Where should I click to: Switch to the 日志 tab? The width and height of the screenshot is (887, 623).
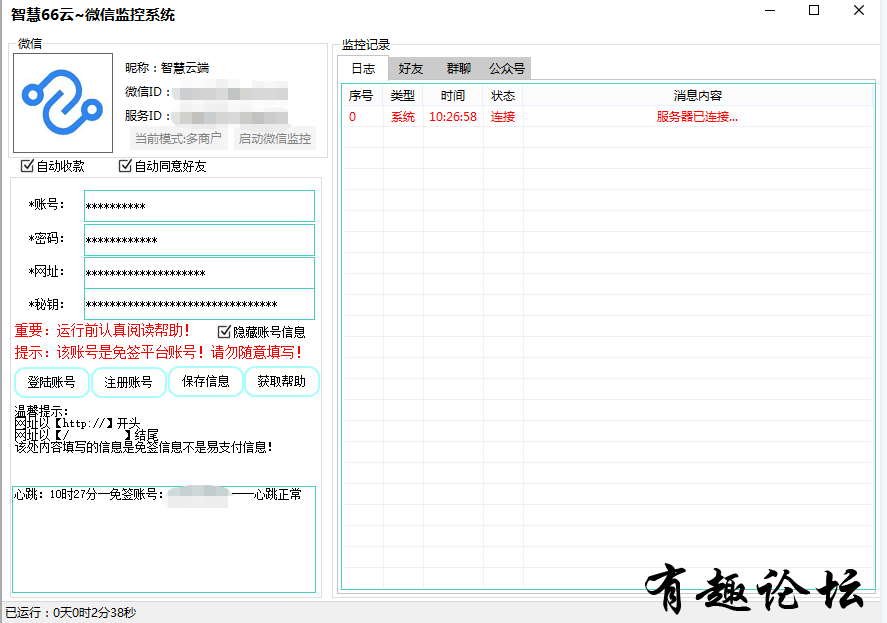pos(363,68)
